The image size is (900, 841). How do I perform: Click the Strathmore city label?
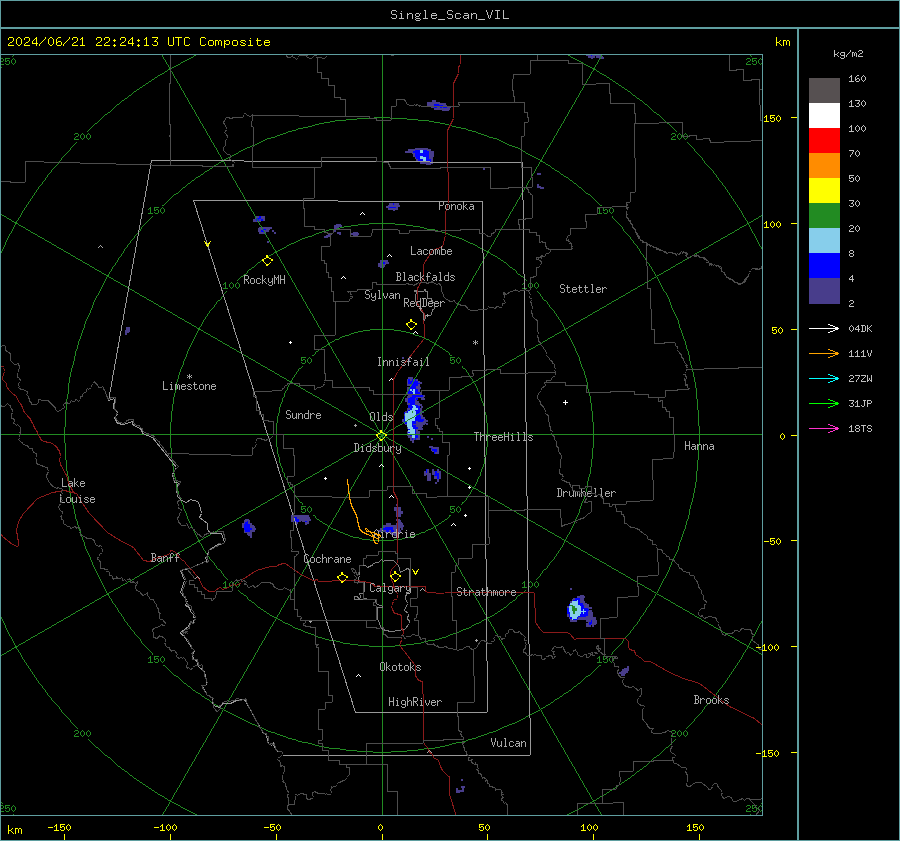point(486,592)
